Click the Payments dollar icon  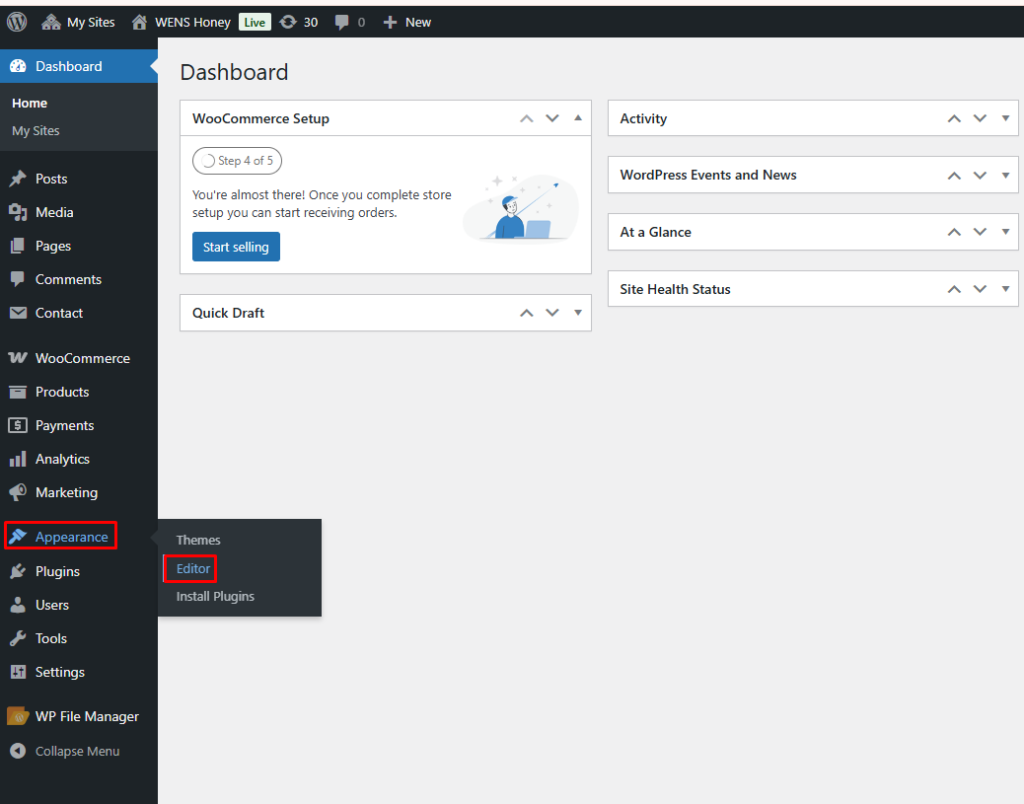pos(18,425)
